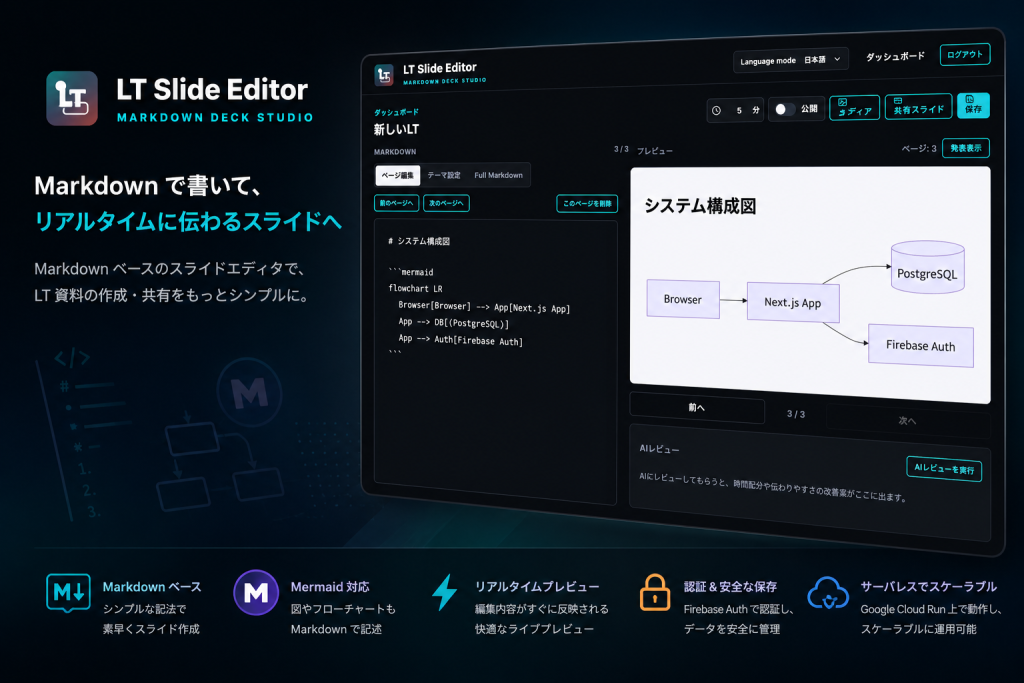This screenshot has height=683, width=1024.
Task: Click the 'flowchart LR' line in editor
Action: (415, 289)
